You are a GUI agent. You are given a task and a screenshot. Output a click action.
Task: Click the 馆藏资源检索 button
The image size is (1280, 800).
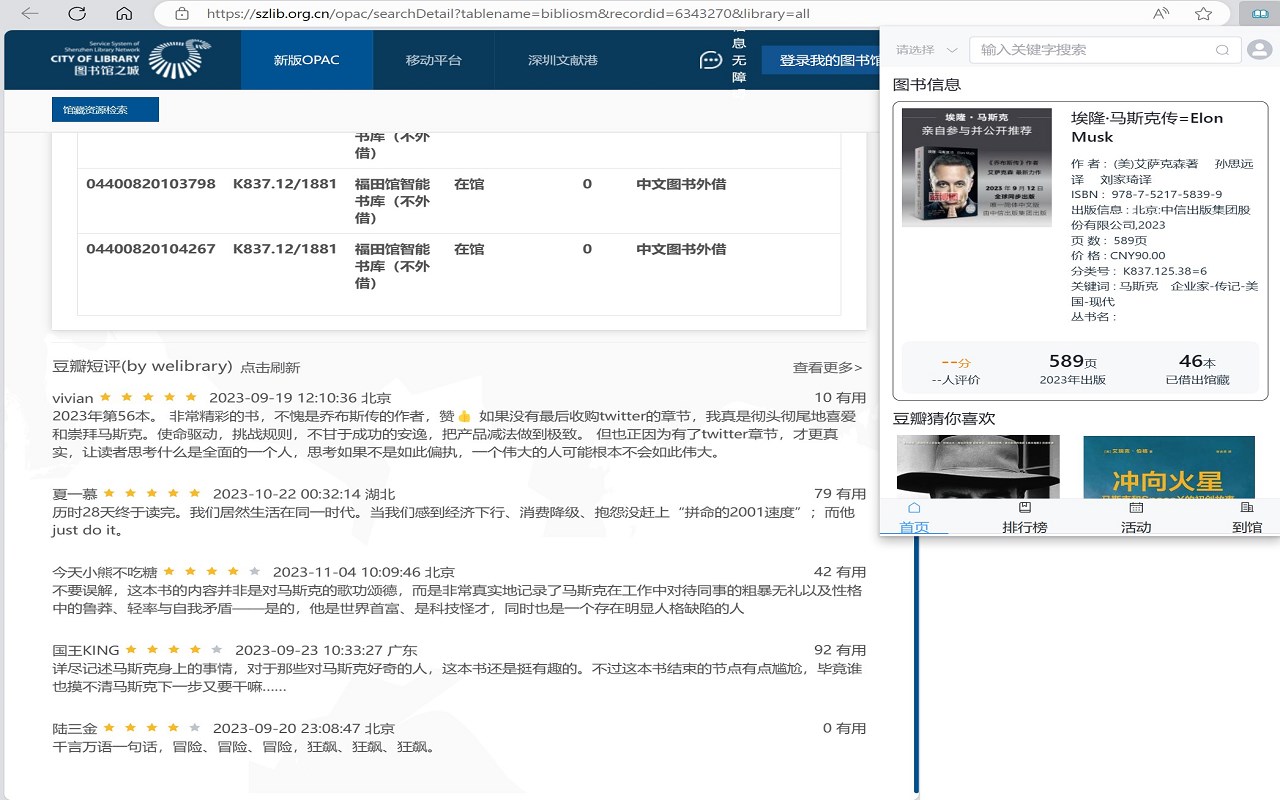coord(105,110)
